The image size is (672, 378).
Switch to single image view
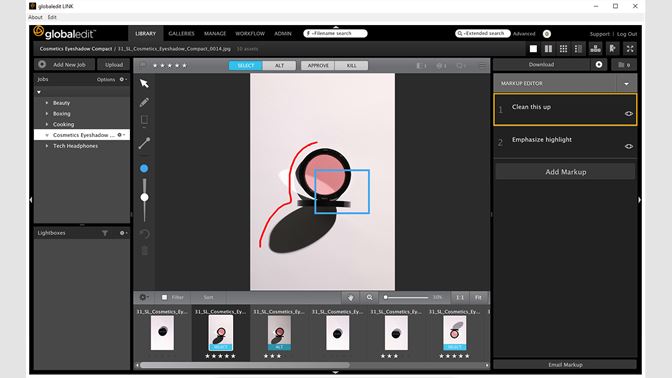tap(533, 49)
